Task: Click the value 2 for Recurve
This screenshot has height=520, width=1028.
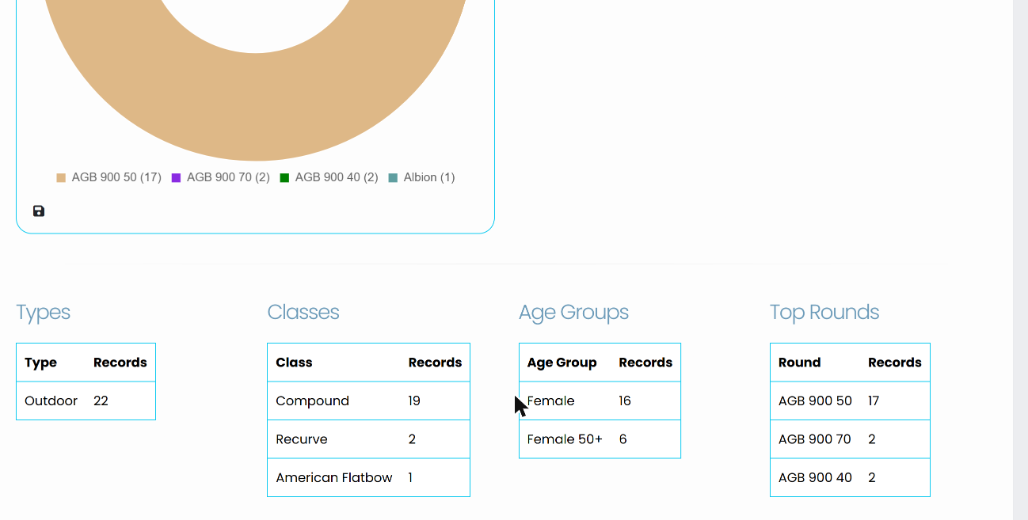Action: click(412, 439)
